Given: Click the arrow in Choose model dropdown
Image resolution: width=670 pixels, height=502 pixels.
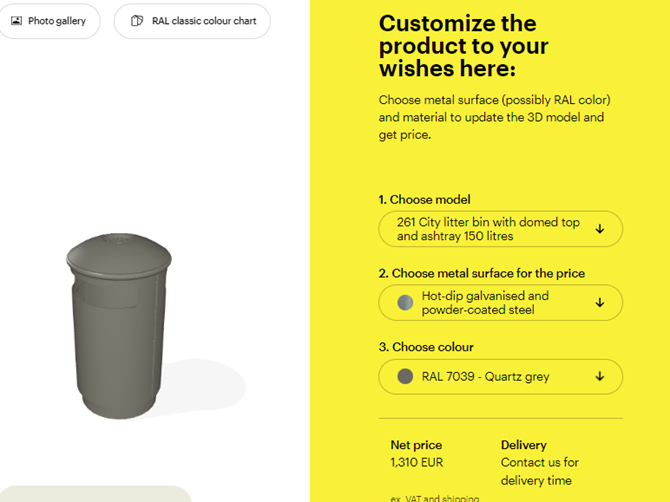Looking at the screenshot, I should click(600, 229).
